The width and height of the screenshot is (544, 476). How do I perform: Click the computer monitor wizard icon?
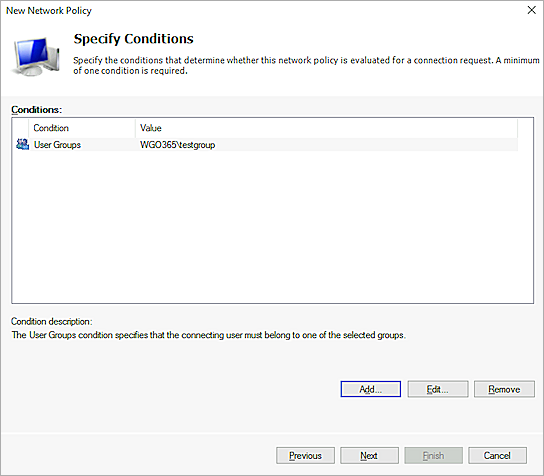(36, 57)
